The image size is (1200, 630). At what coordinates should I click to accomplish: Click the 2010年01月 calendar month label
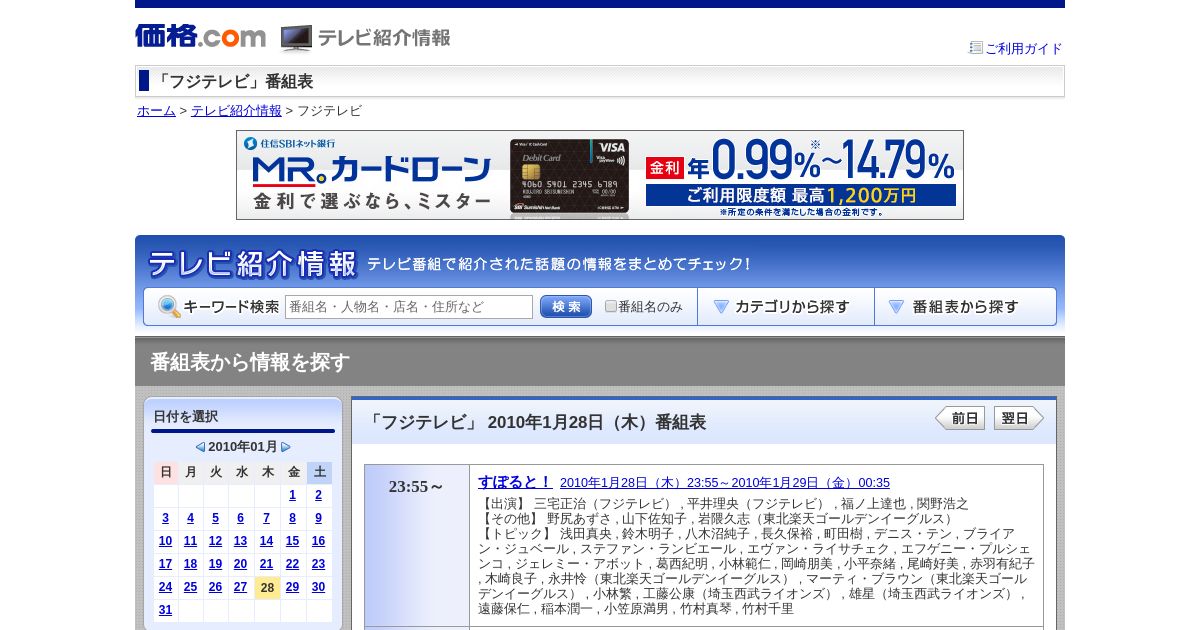(243, 447)
